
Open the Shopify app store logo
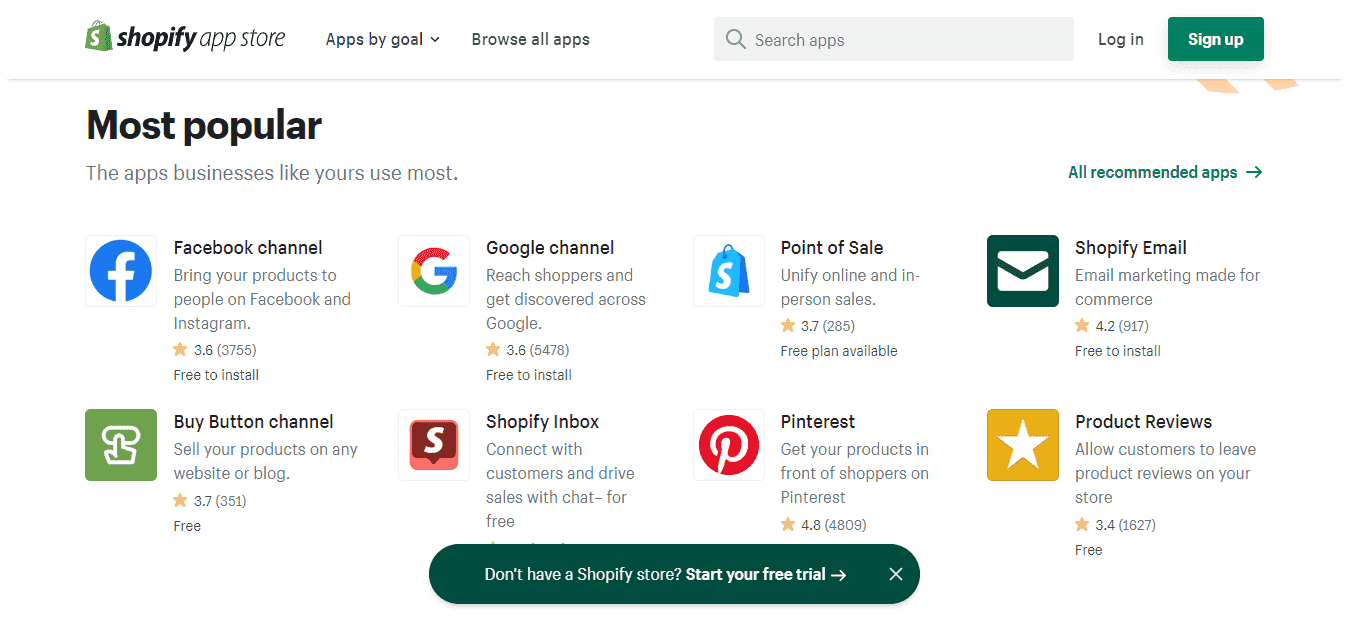(185, 38)
